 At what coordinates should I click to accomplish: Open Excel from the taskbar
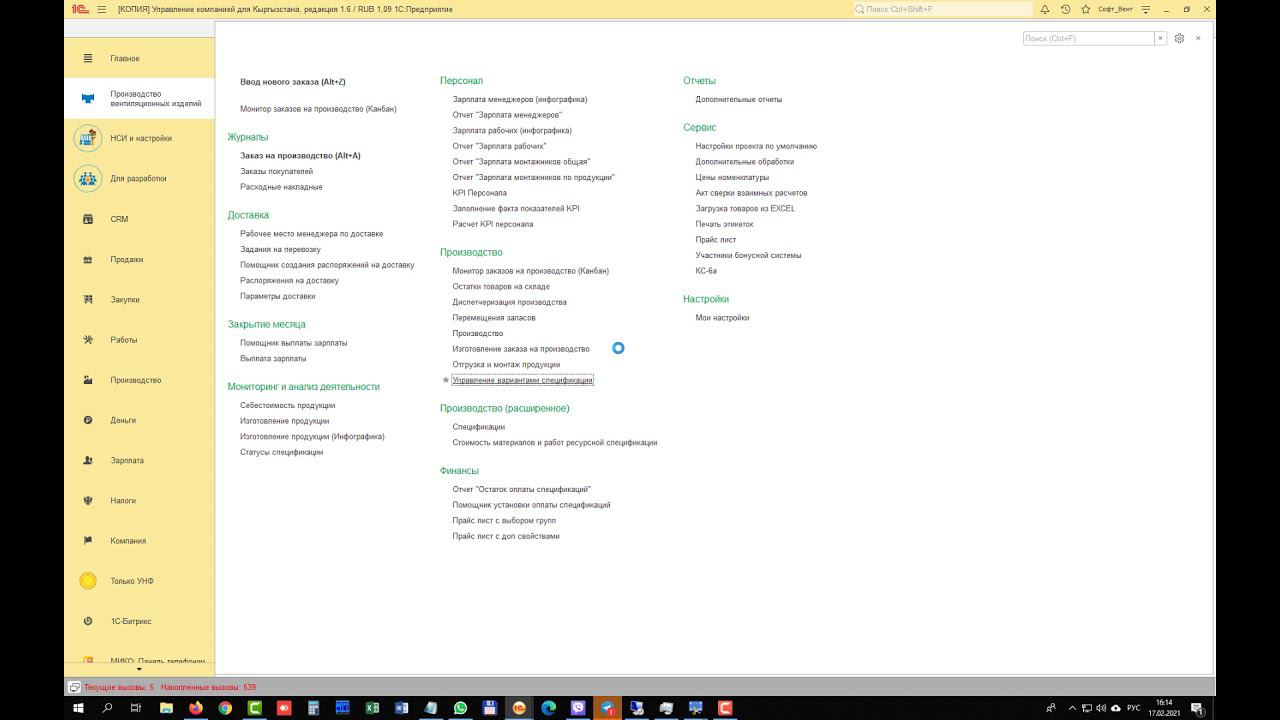pyautogui.click(x=372, y=708)
